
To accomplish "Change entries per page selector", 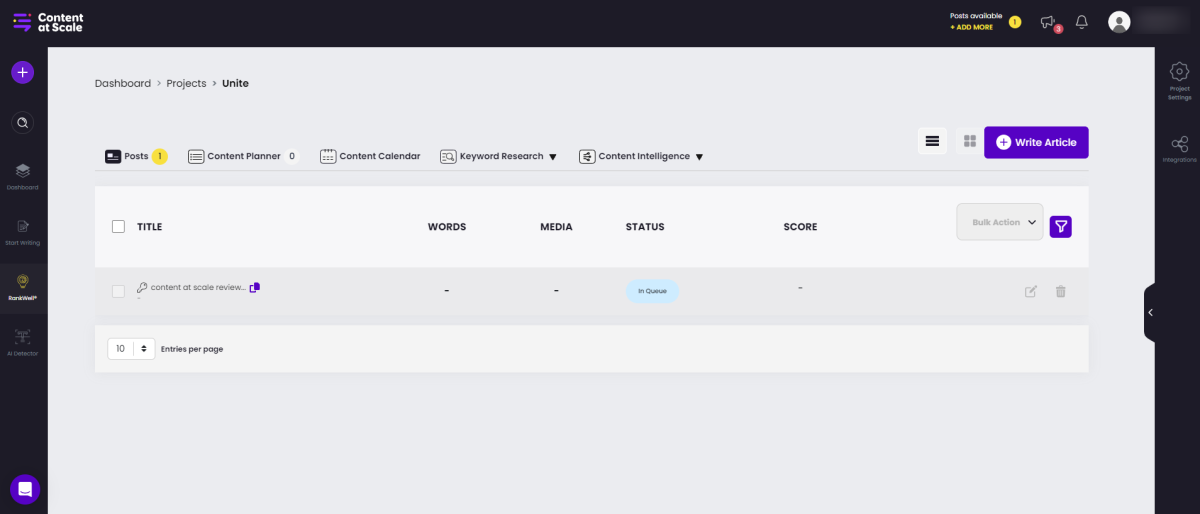I will (x=131, y=349).
